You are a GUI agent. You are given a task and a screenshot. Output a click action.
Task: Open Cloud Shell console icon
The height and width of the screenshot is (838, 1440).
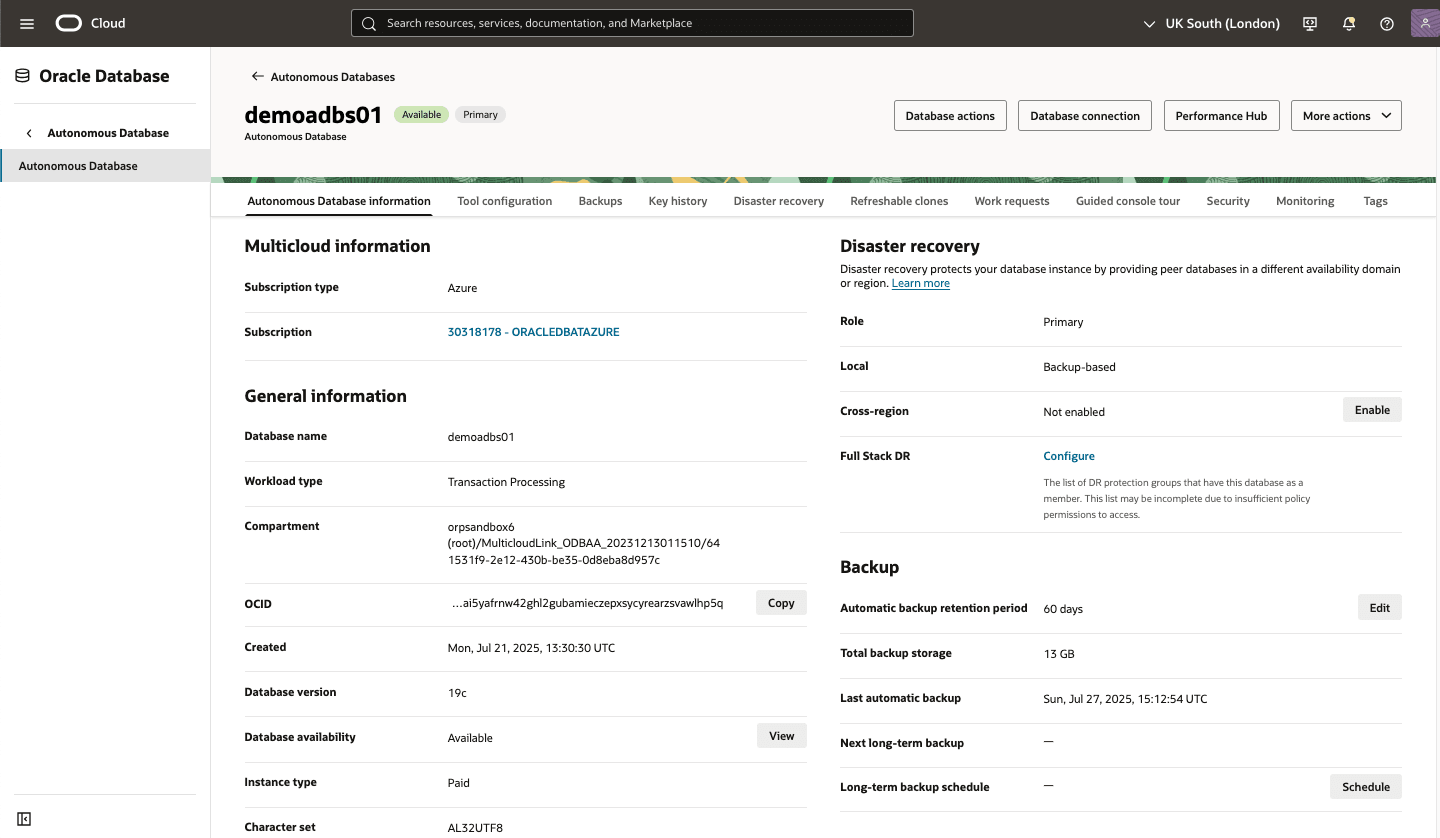tap(1309, 23)
